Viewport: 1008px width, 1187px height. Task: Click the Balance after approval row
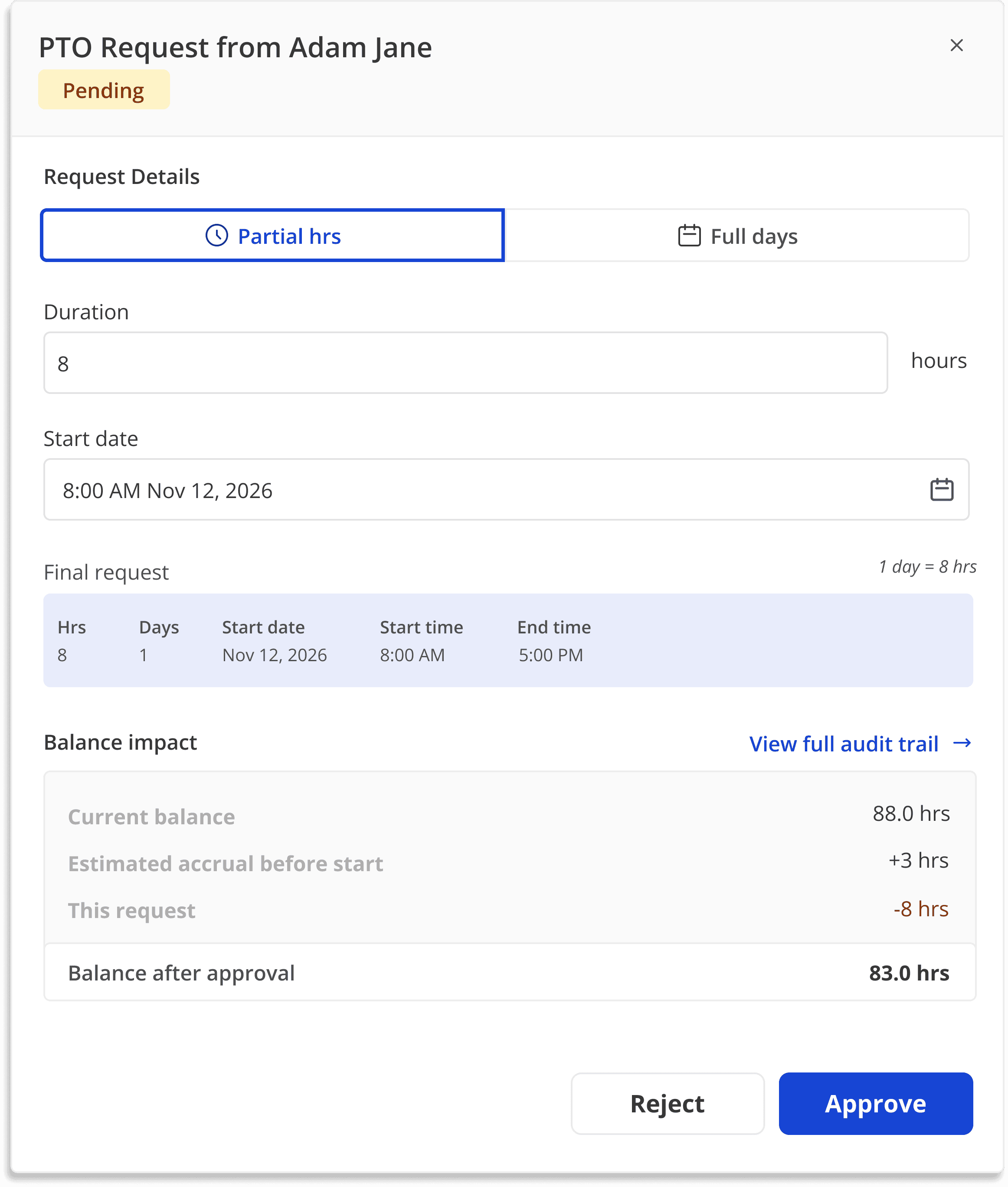pyautogui.click(x=509, y=973)
